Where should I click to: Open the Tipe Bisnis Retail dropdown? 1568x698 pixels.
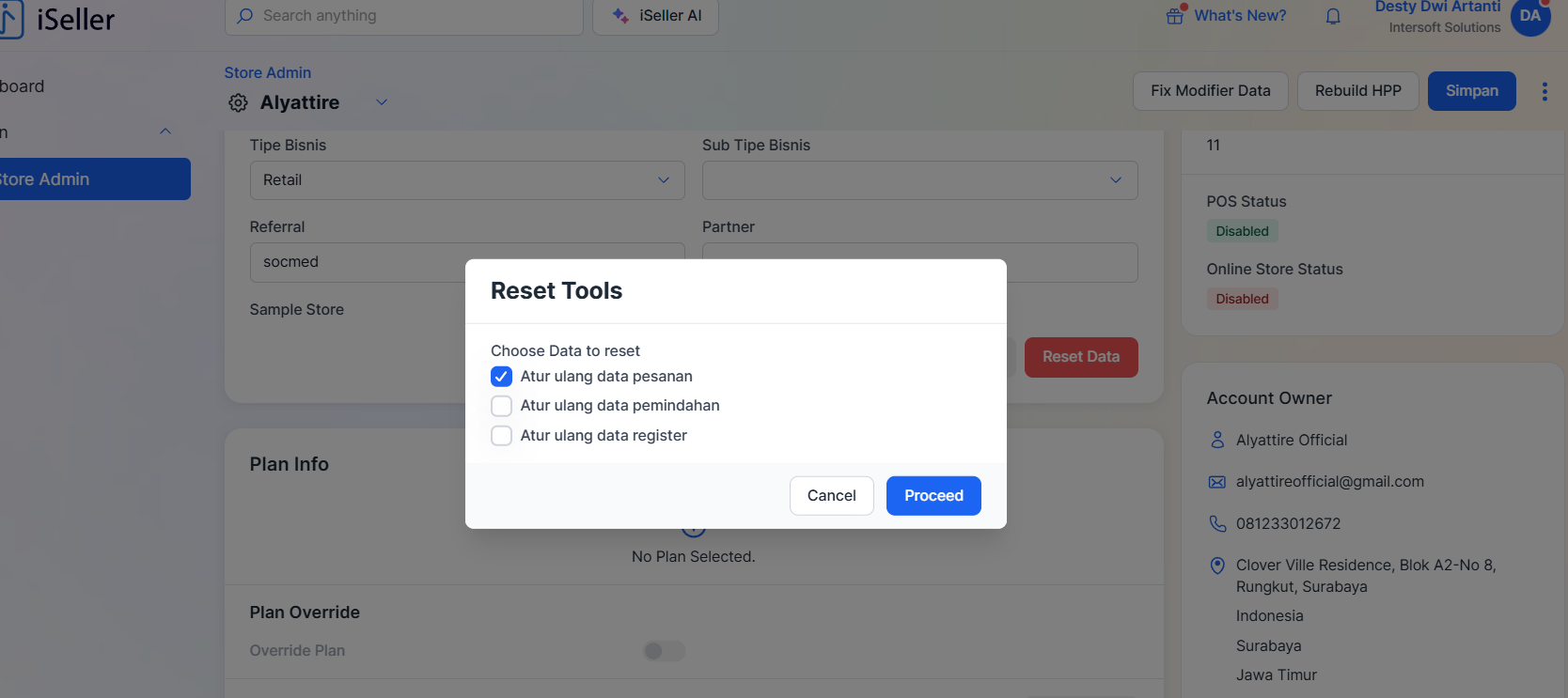pyautogui.click(x=467, y=180)
